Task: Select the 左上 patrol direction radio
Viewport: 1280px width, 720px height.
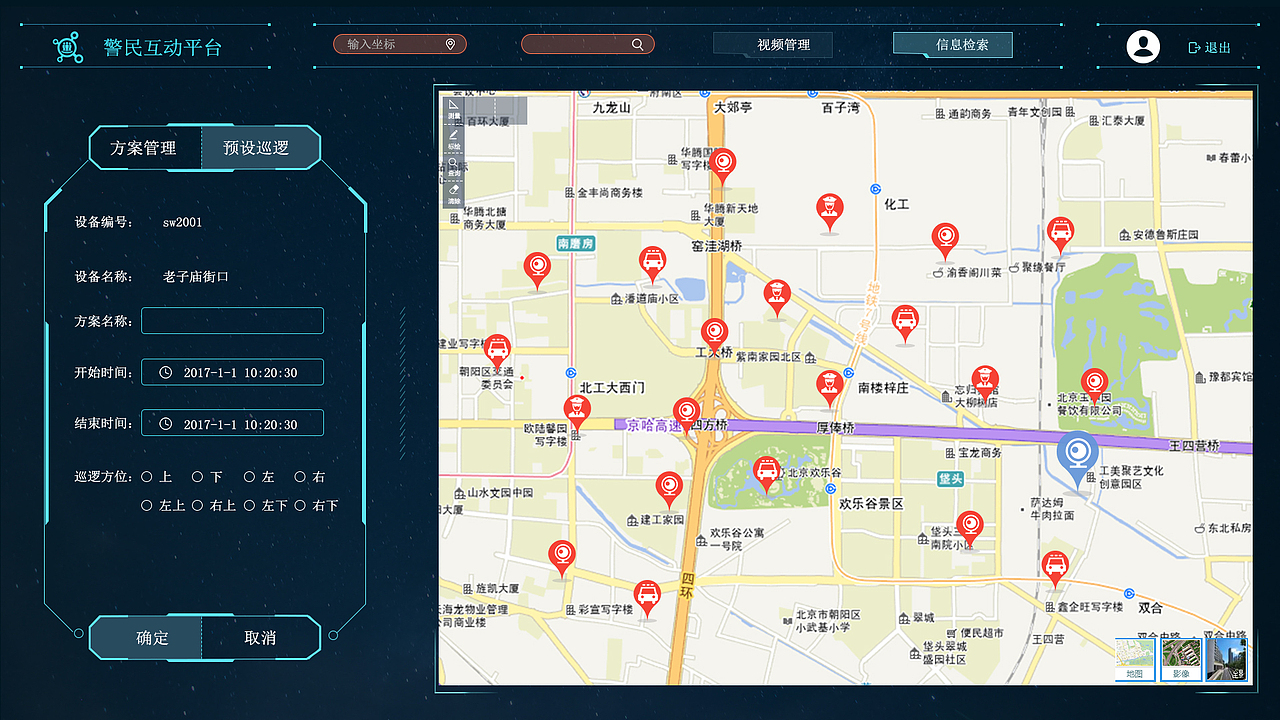Action: pyautogui.click(x=147, y=506)
